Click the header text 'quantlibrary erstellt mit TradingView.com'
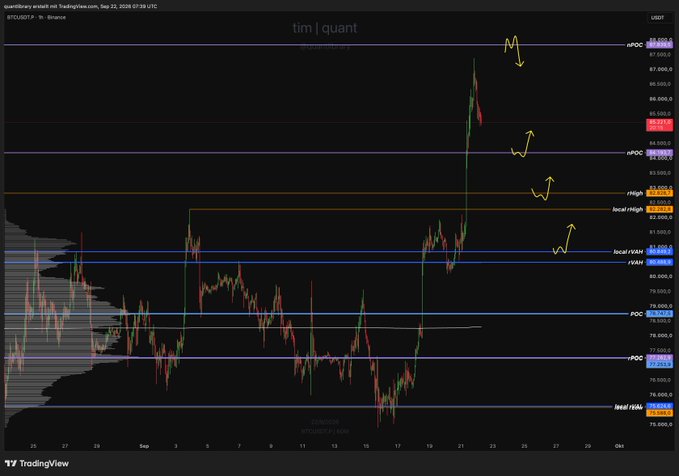The width and height of the screenshot is (679, 476). (x=51, y=6)
